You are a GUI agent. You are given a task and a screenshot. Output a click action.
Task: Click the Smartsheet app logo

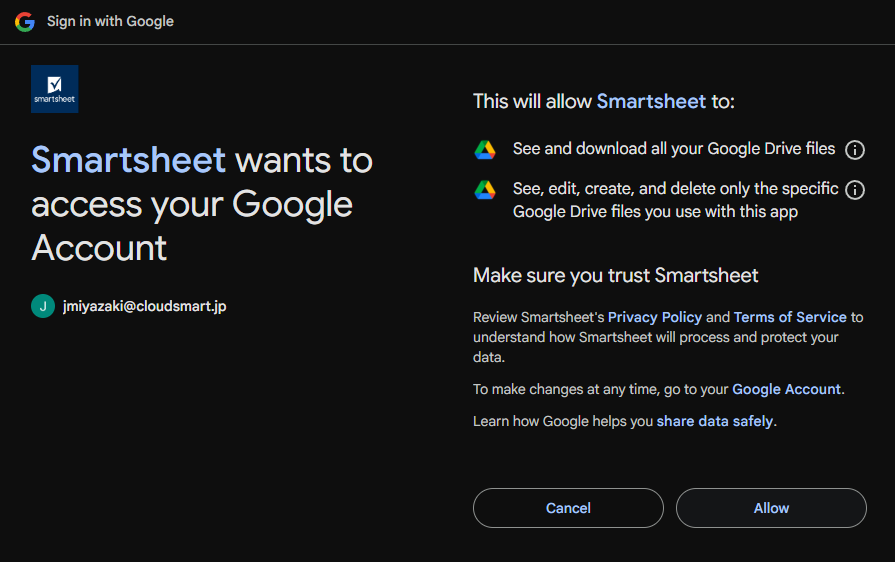[55, 89]
